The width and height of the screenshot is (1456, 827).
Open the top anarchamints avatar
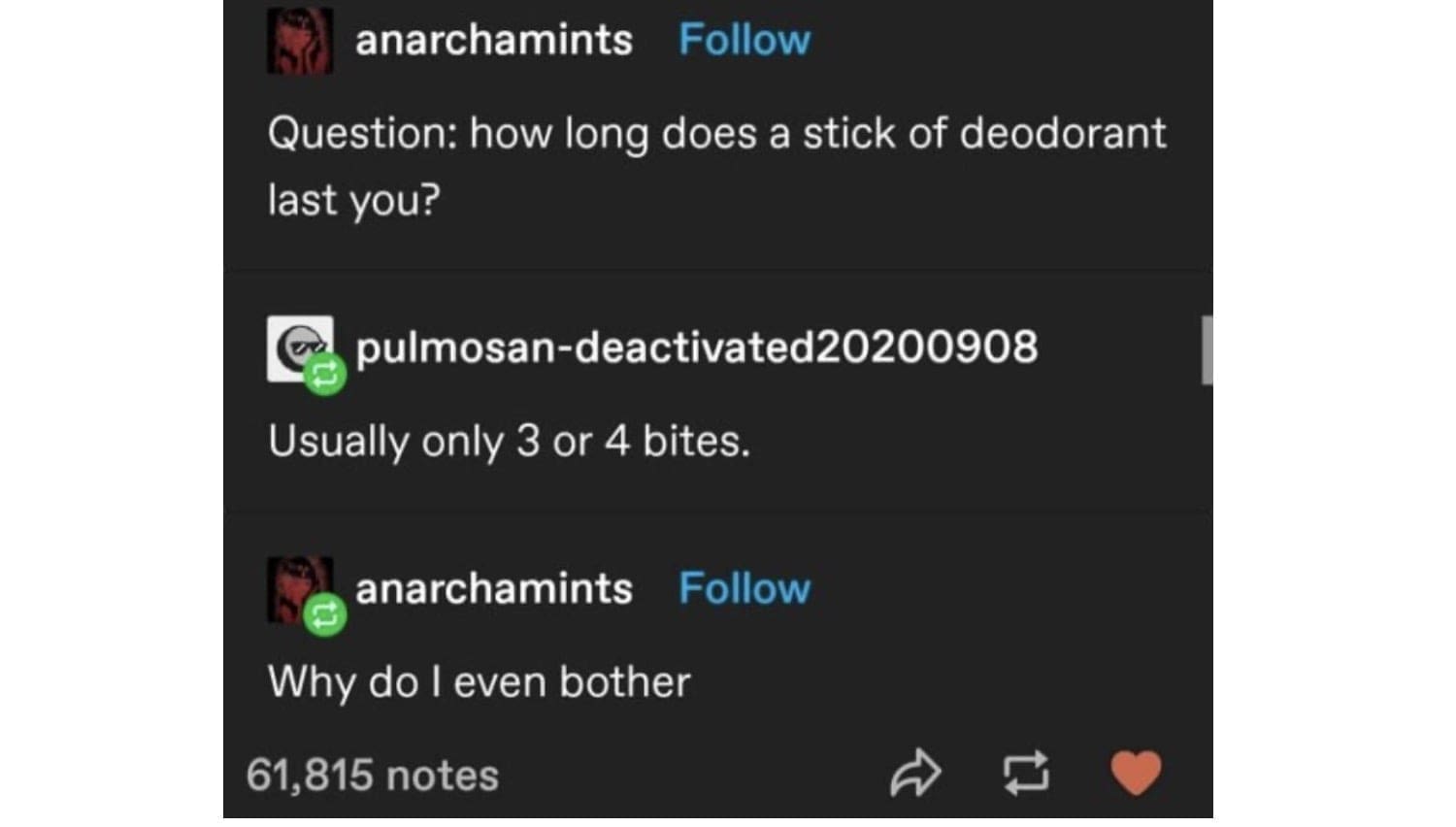300,41
